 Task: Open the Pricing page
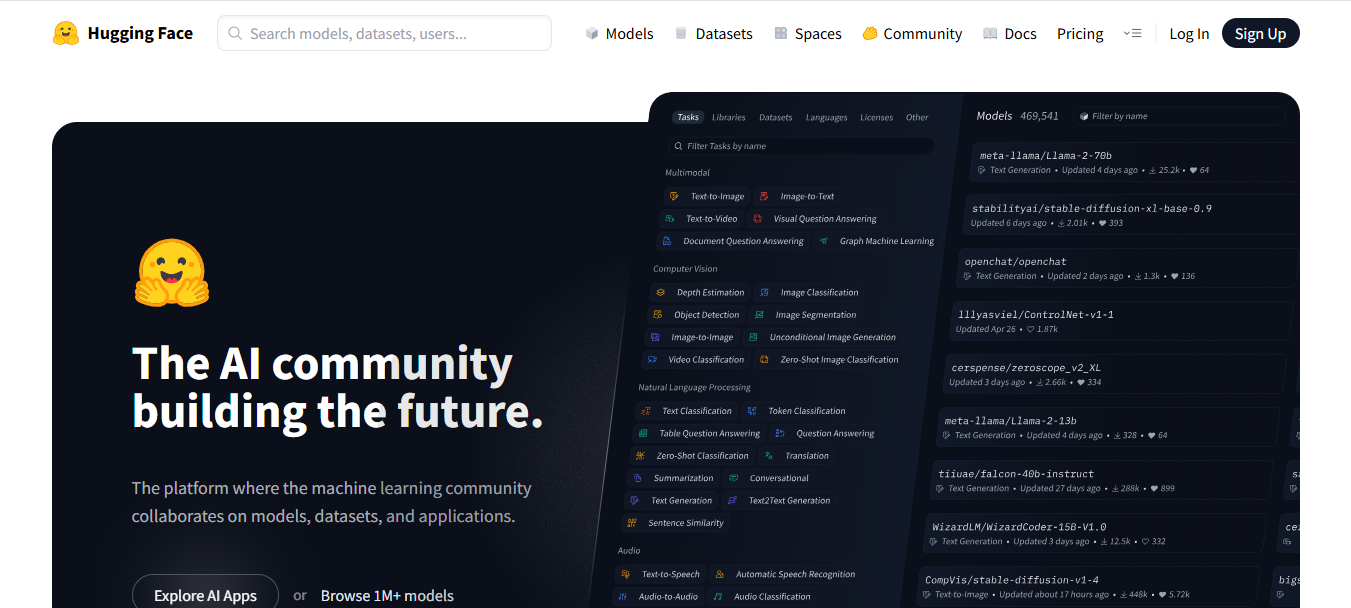tap(1080, 33)
